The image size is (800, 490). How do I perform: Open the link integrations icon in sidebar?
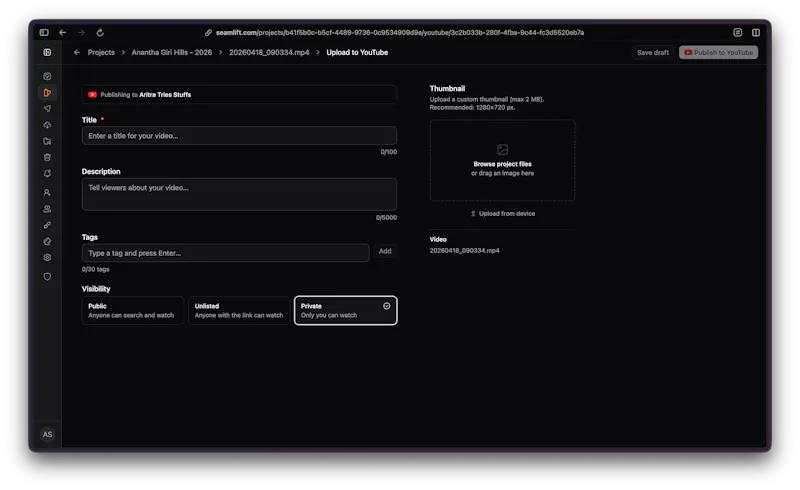pyautogui.click(x=47, y=225)
